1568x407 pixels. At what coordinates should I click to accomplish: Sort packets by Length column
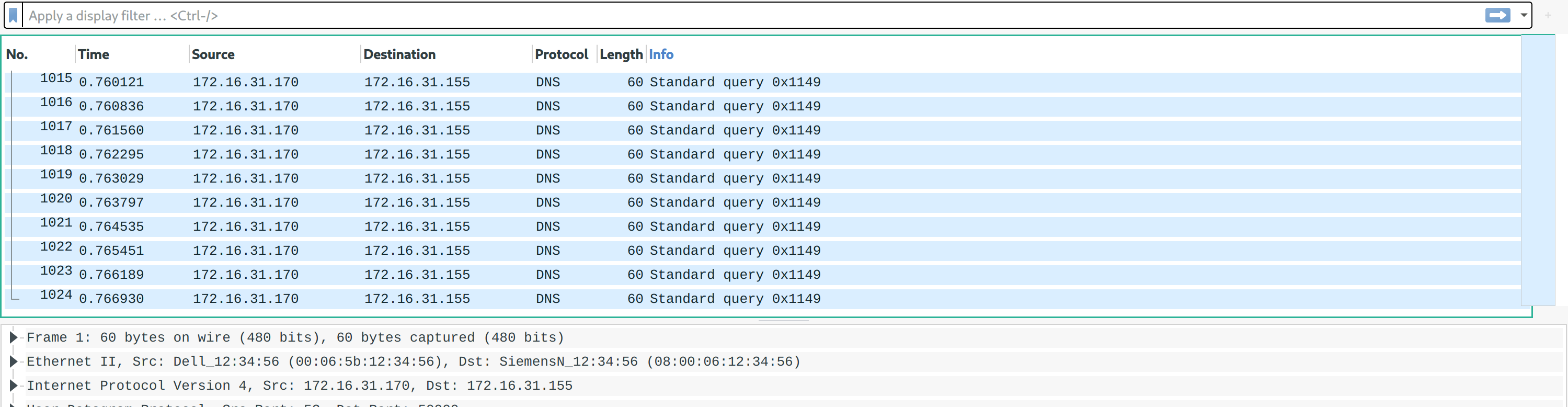pyautogui.click(x=622, y=54)
